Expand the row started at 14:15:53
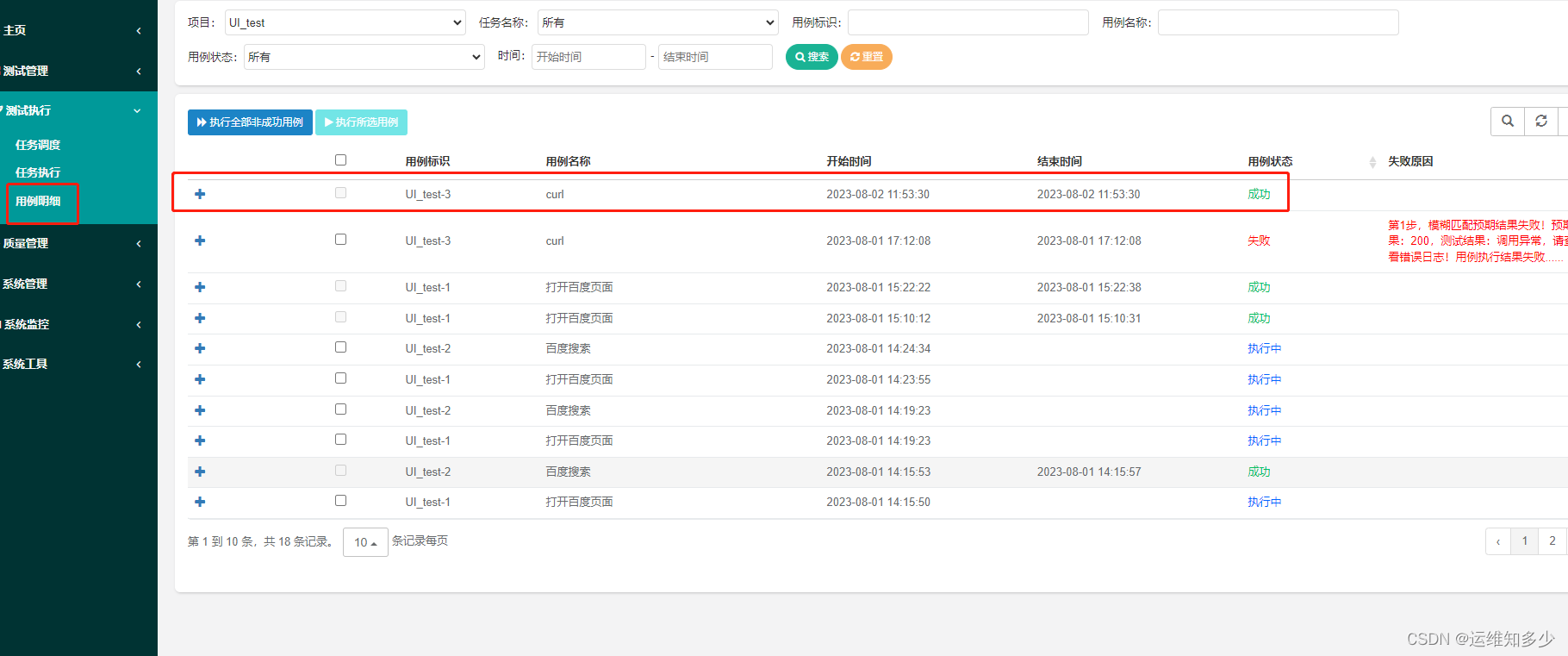The width and height of the screenshot is (1568, 656). click(200, 472)
